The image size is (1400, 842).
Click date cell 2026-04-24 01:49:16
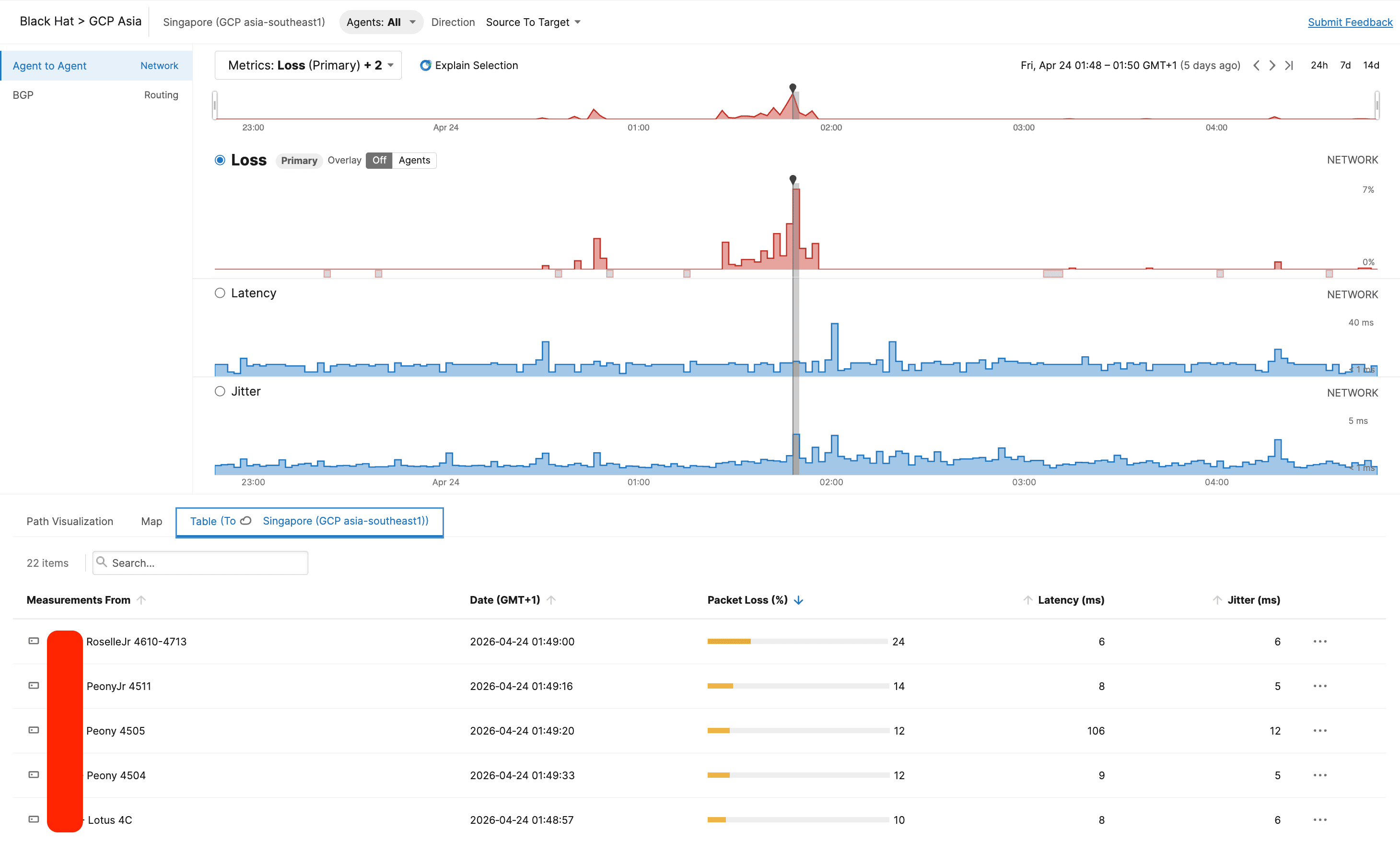521,686
